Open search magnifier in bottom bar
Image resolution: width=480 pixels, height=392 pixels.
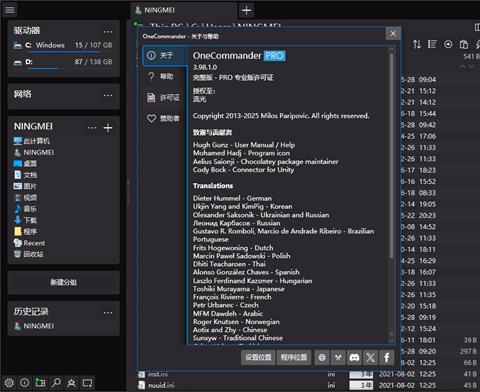click(56, 383)
